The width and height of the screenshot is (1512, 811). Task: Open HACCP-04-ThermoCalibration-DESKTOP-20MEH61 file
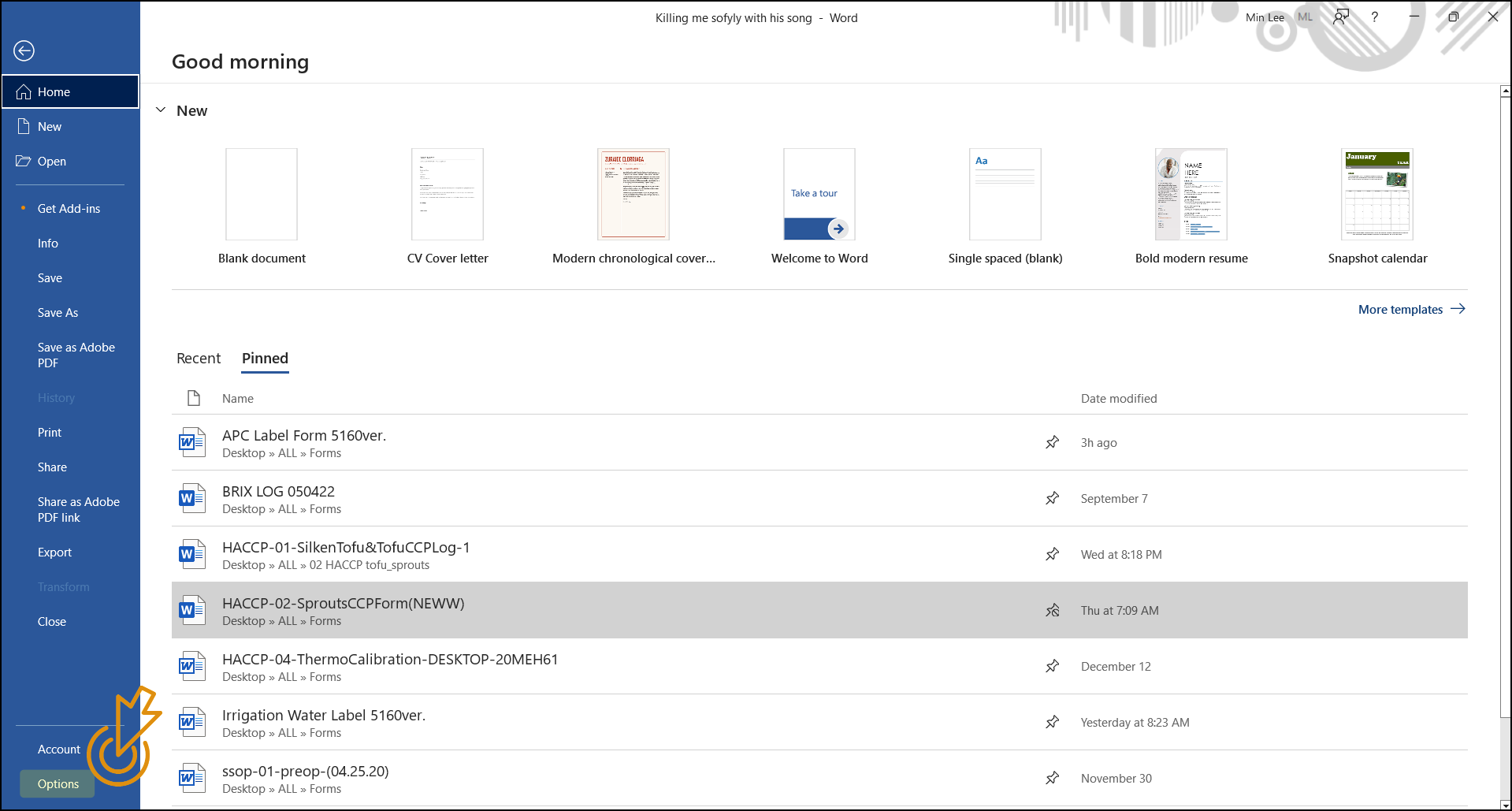819,666
